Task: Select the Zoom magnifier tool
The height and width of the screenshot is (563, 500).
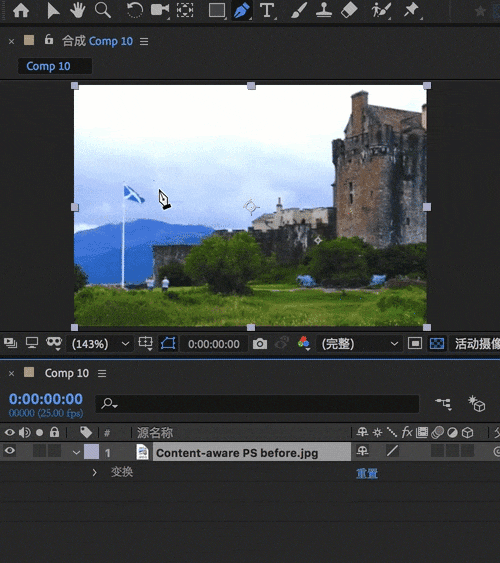Action: point(103,10)
